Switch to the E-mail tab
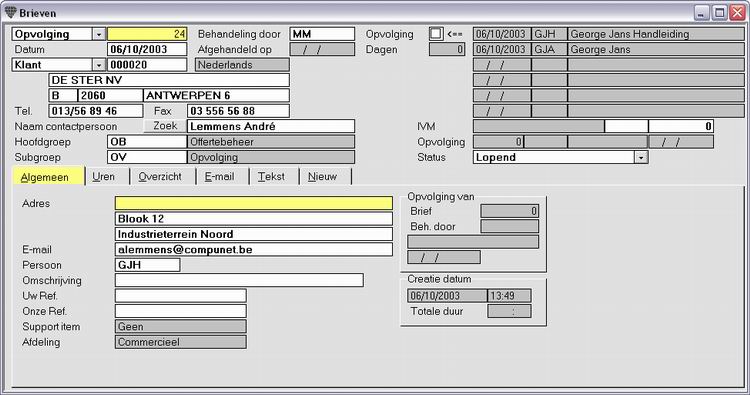 coord(222,176)
